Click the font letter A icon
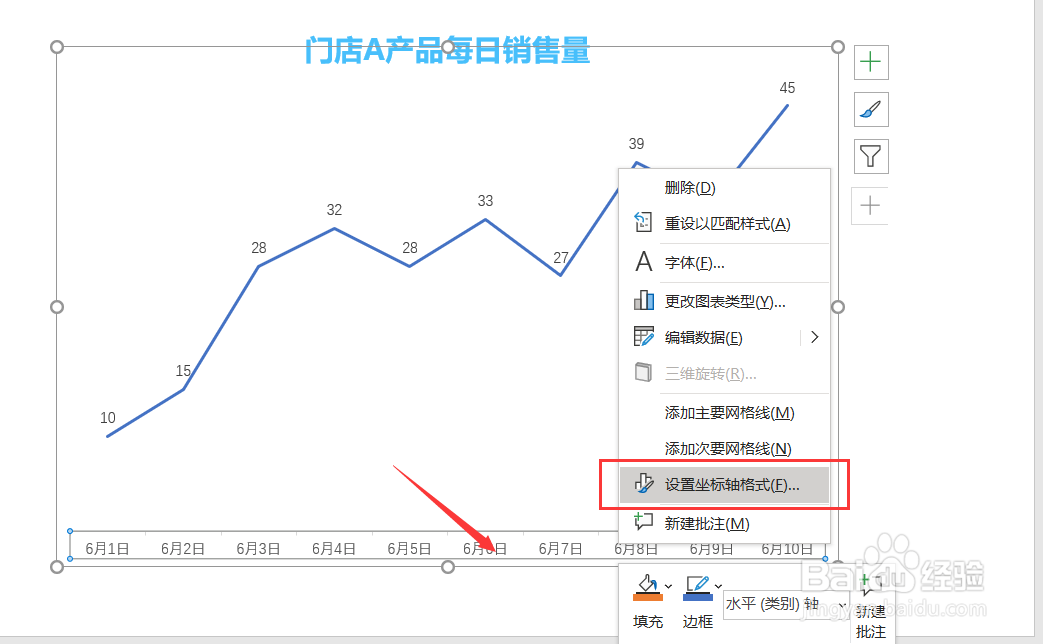Image resolution: width=1043 pixels, height=644 pixels. coord(643,261)
